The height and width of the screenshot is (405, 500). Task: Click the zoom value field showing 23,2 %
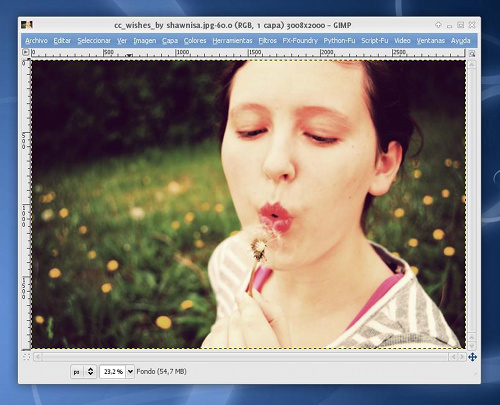[113, 371]
